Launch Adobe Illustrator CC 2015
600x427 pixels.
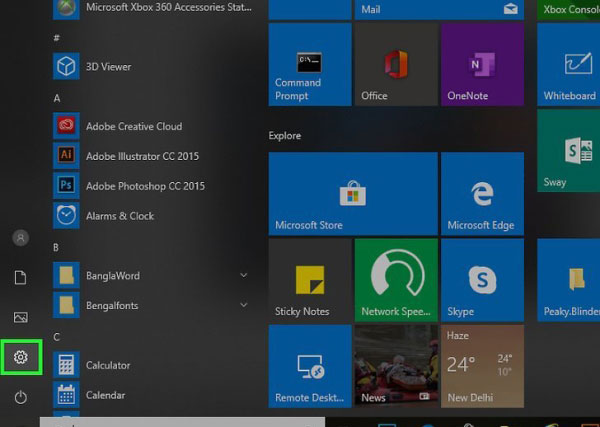coord(152,156)
